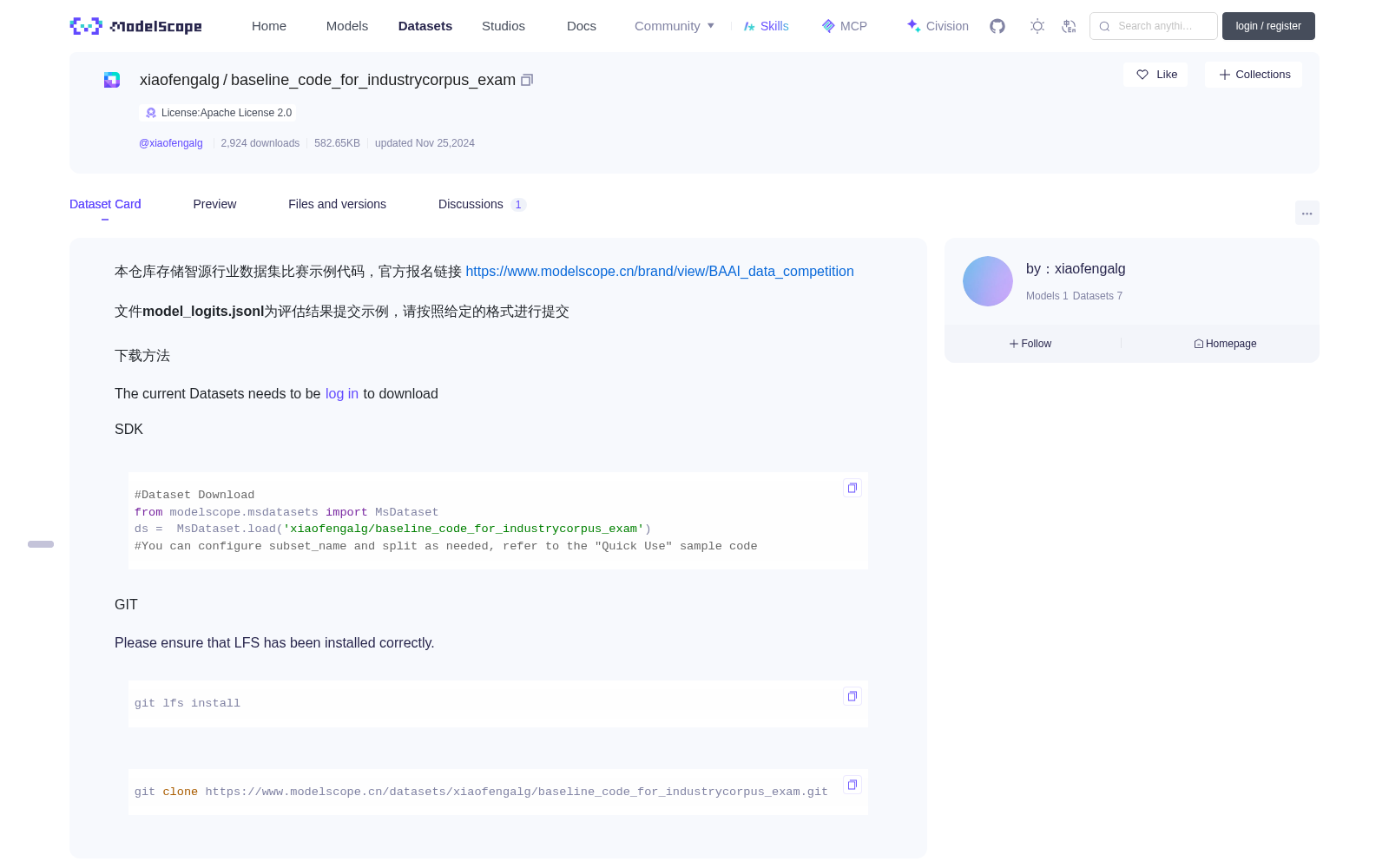The image size is (1389, 868).
Task: Click the 'updated Nov 25,2024' text
Action: point(425,143)
